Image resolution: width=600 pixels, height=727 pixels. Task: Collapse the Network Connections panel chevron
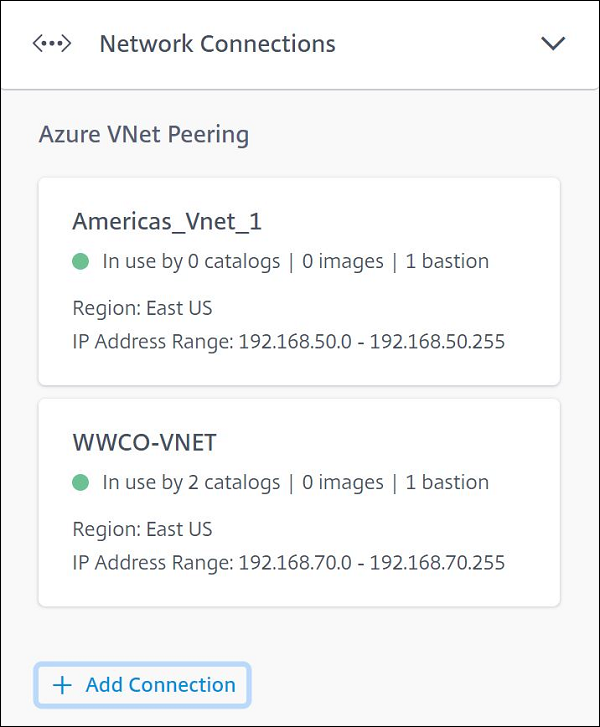tap(553, 44)
